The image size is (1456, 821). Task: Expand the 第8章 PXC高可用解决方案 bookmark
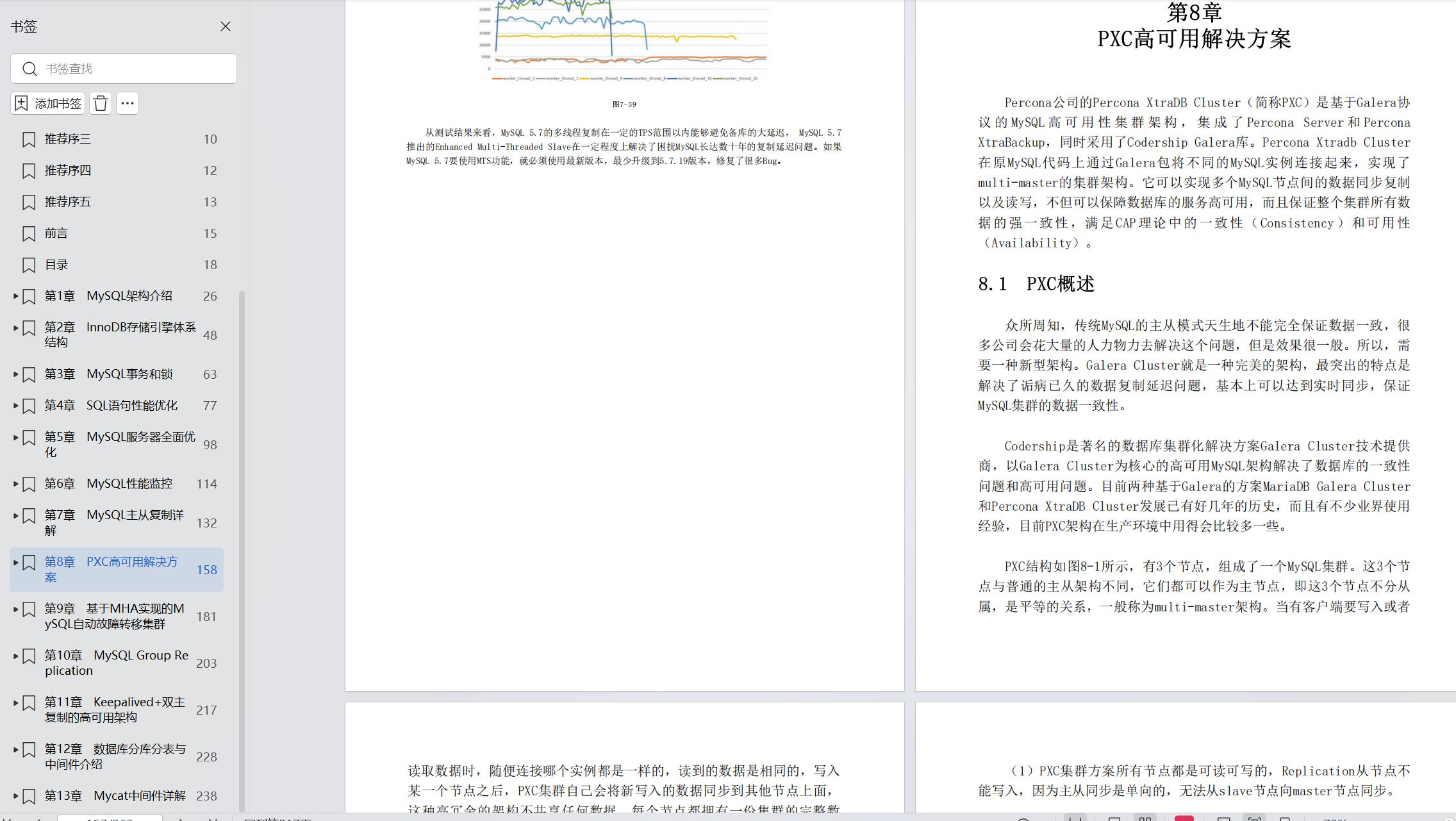15,563
